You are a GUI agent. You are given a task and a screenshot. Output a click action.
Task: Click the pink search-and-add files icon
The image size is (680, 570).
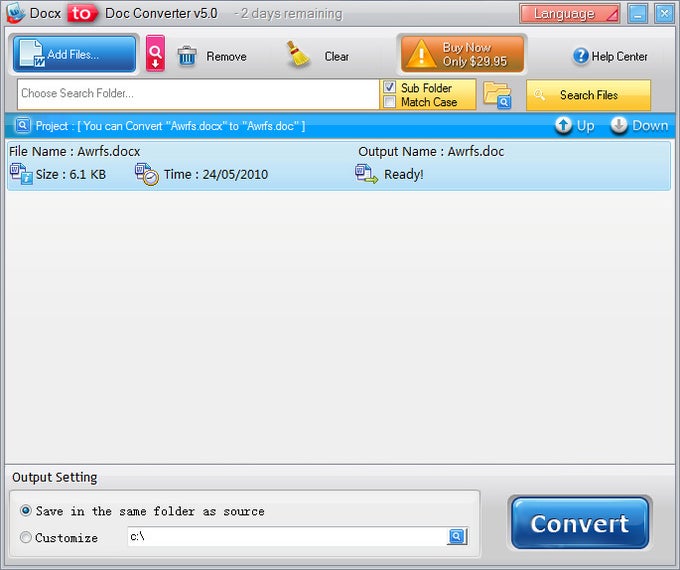pyautogui.click(x=155, y=53)
